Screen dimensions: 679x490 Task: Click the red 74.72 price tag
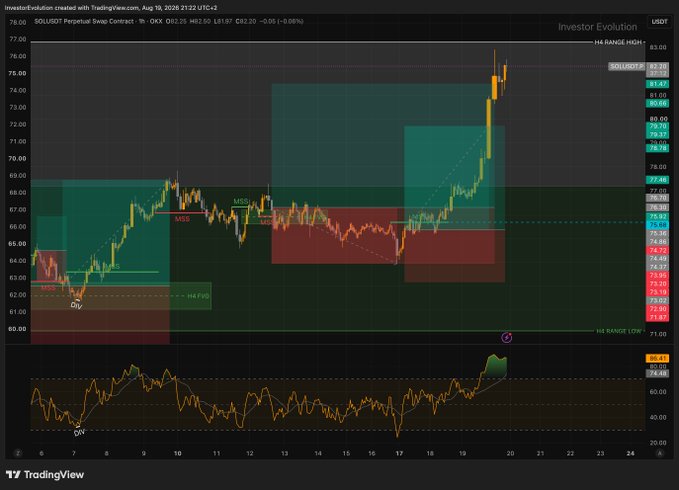click(658, 251)
